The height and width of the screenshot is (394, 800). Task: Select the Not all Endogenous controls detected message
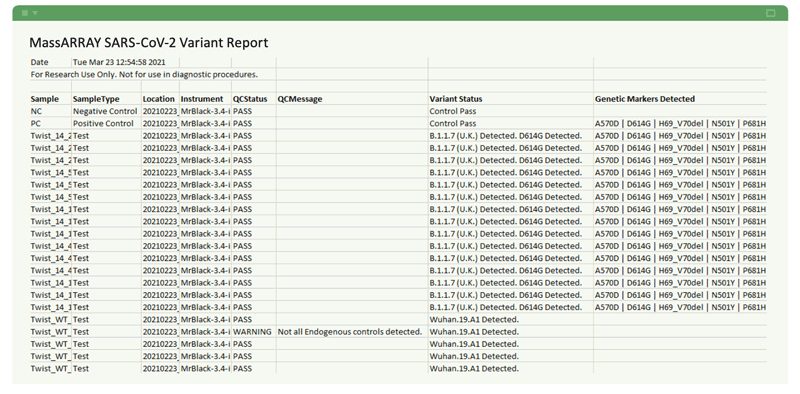[x=350, y=332]
